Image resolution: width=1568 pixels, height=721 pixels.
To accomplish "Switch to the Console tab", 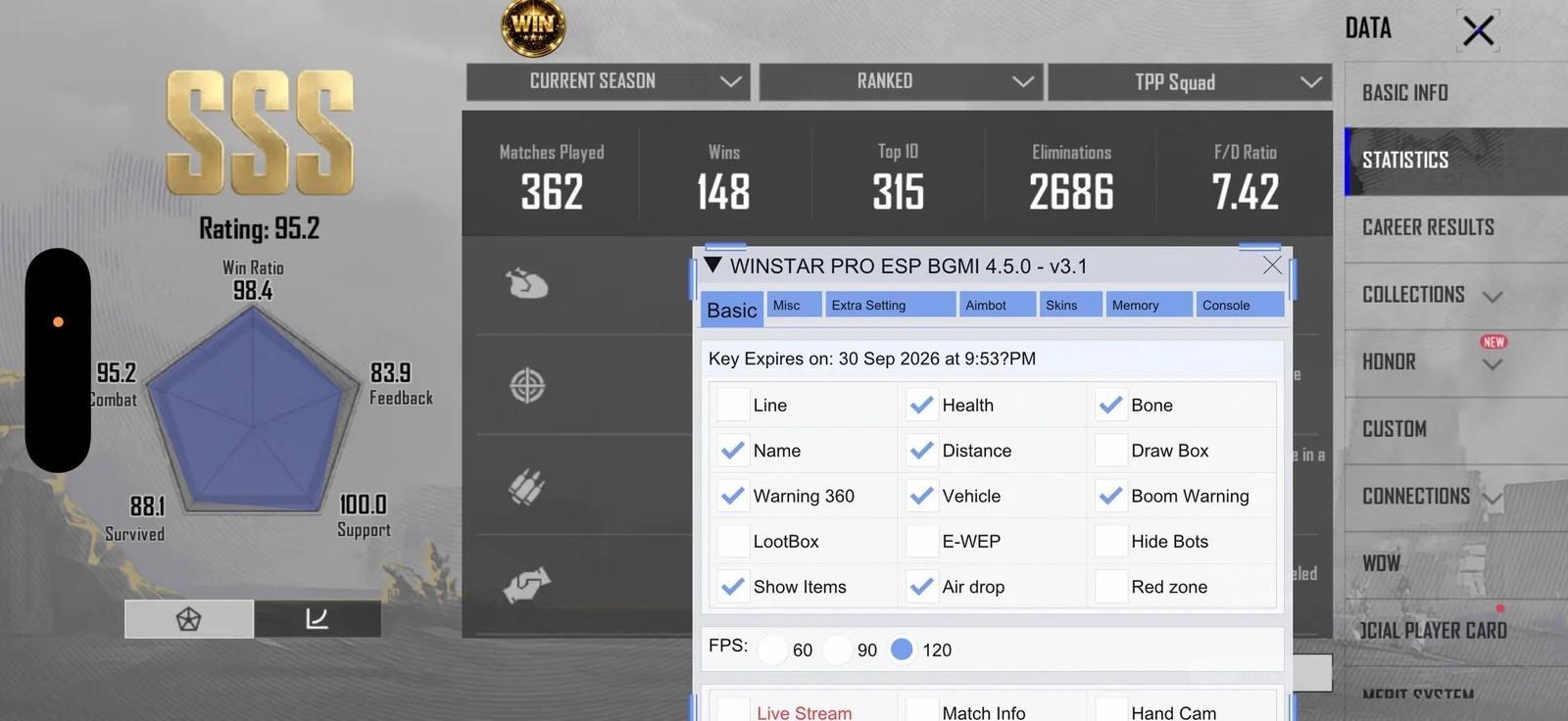I will pyautogui.click(x=1241, y=305).
